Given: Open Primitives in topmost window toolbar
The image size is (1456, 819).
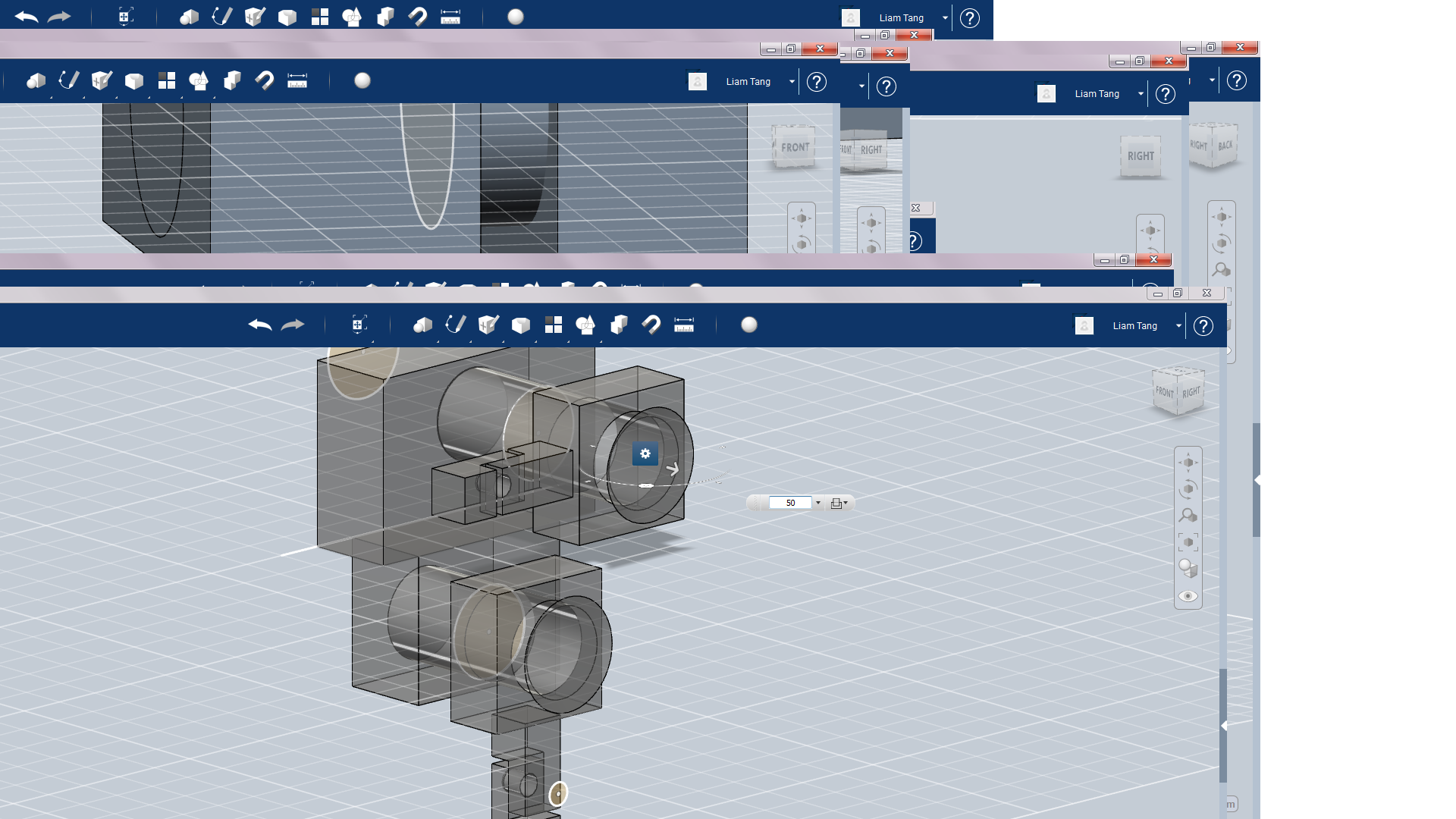Looking at the screenshot, I should pos(189,17).
